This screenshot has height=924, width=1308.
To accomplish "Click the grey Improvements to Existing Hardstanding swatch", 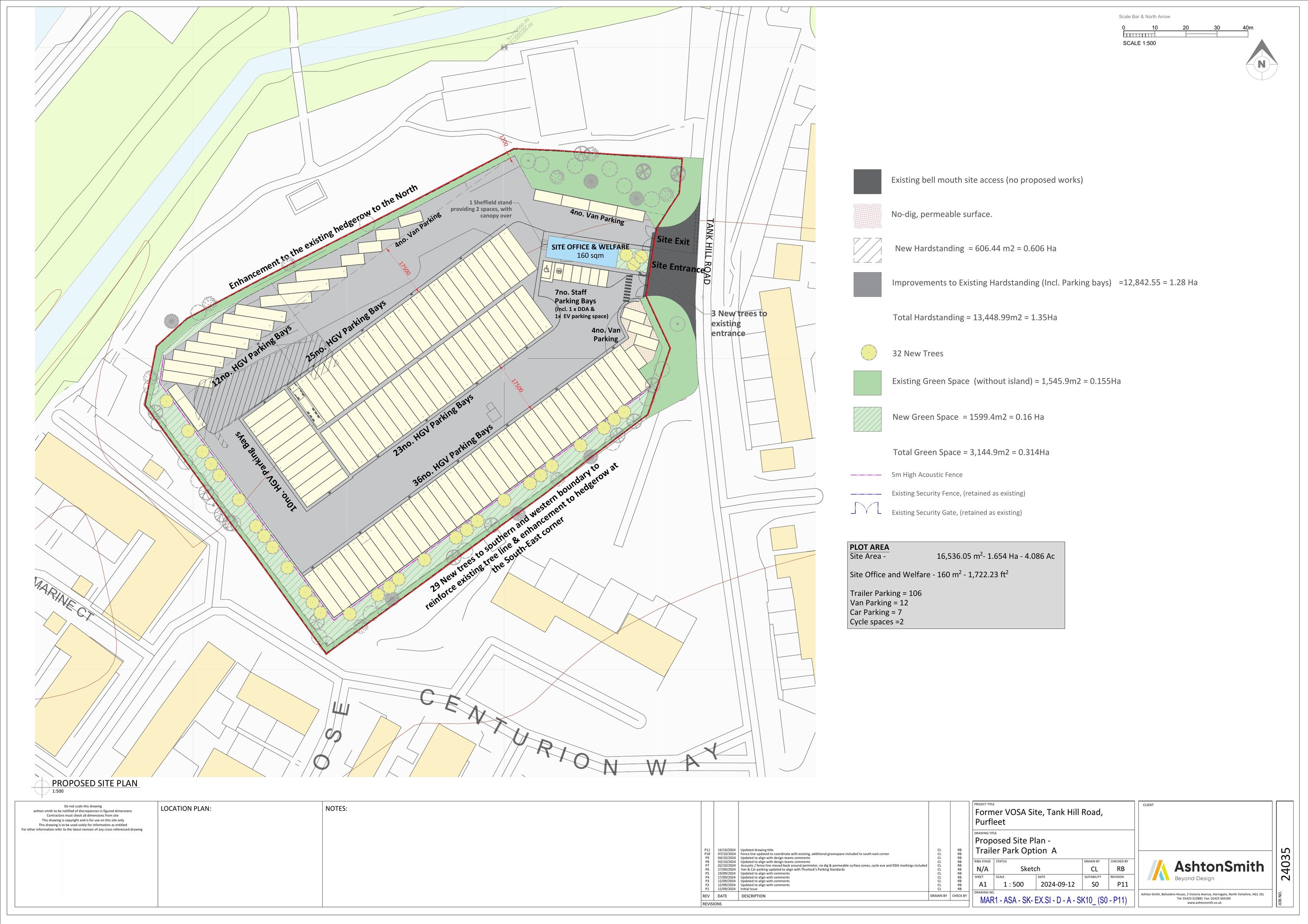I will click(867, 284).
